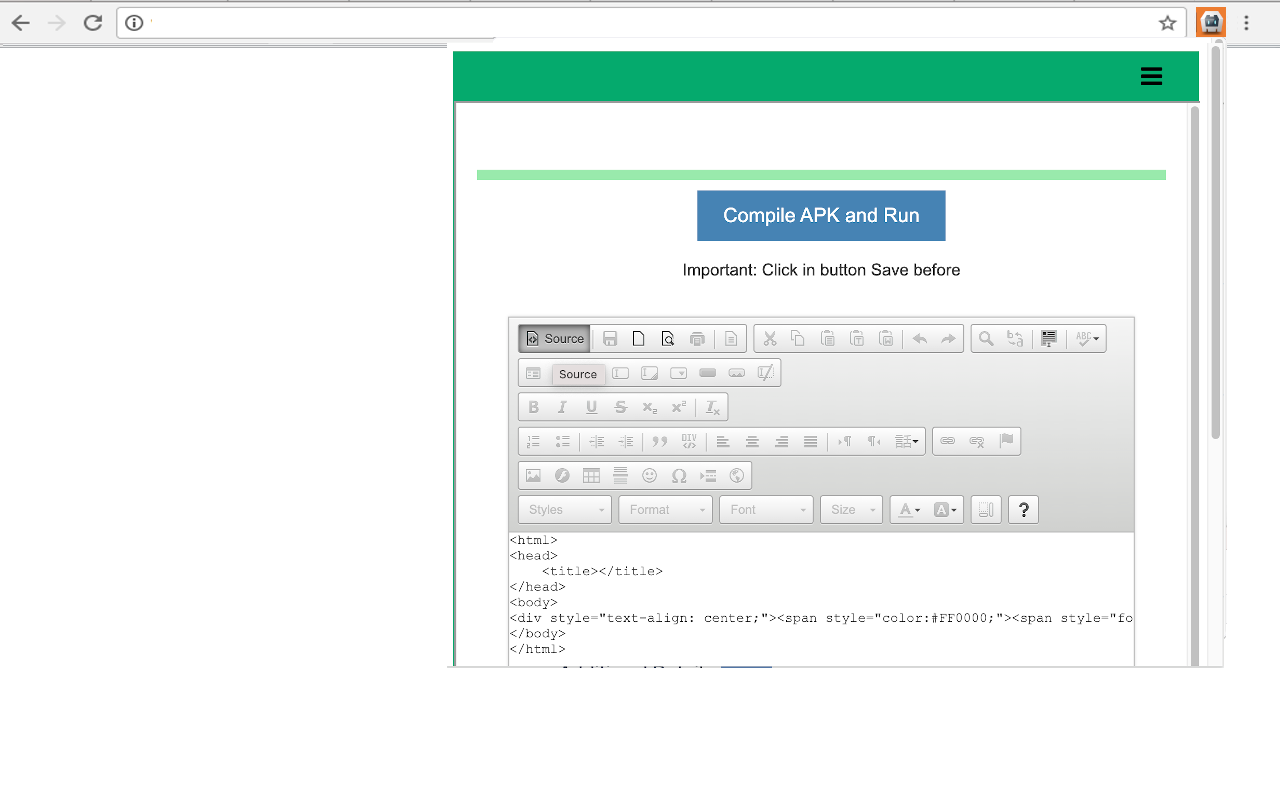Open the Text Color picker
The height and width of the screenshot is (800, 1280).
click(x=909, y=510)
